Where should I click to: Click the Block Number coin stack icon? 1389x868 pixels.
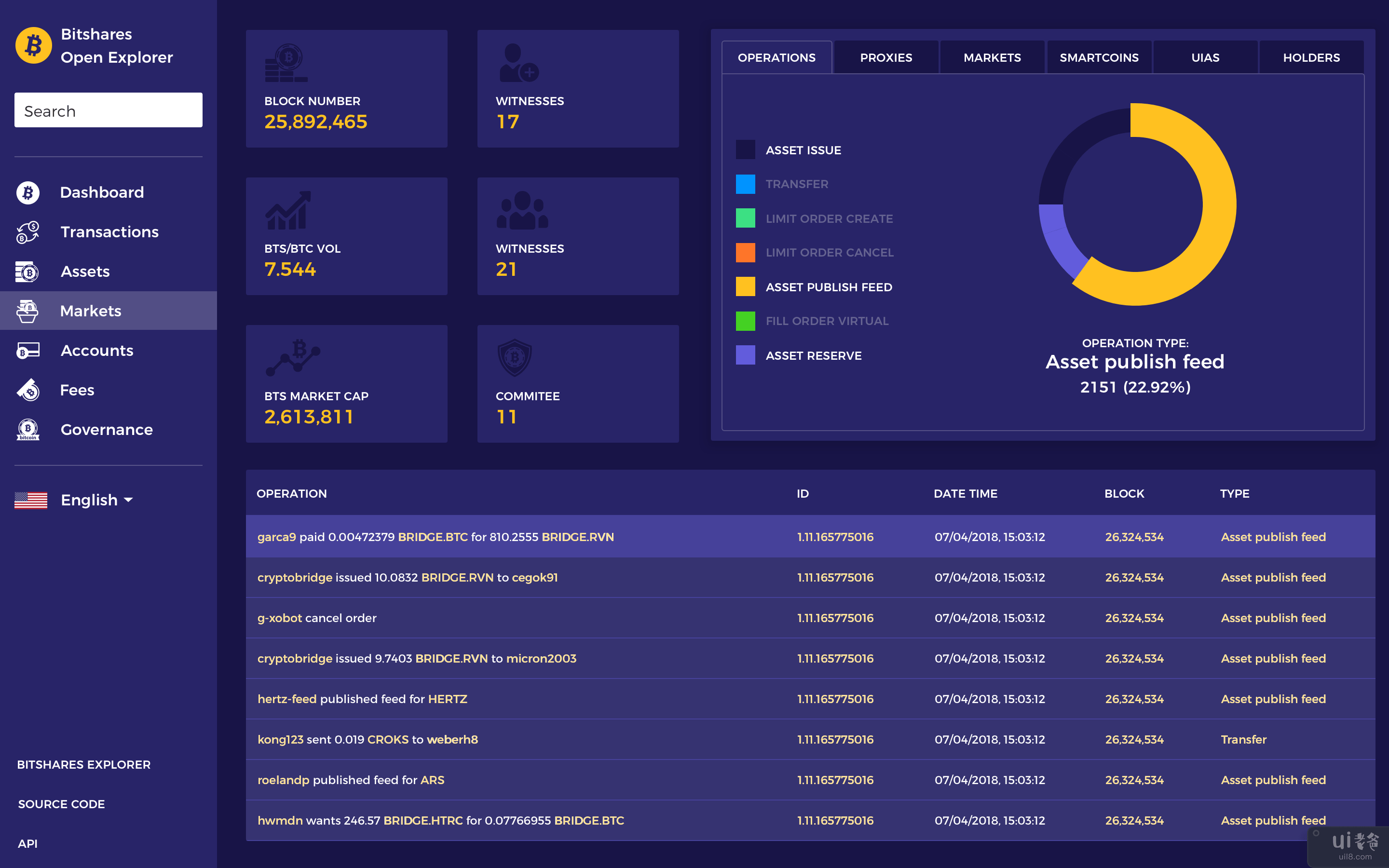[x=286, y=63]
